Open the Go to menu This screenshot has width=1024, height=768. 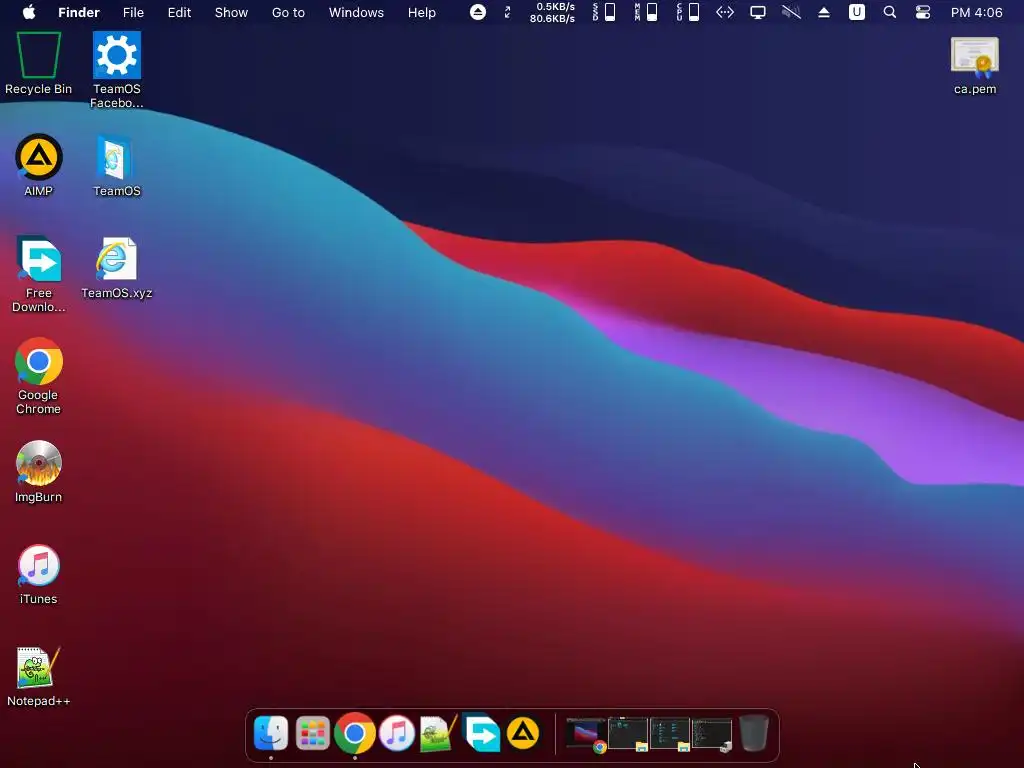click(x=288, y=12)
